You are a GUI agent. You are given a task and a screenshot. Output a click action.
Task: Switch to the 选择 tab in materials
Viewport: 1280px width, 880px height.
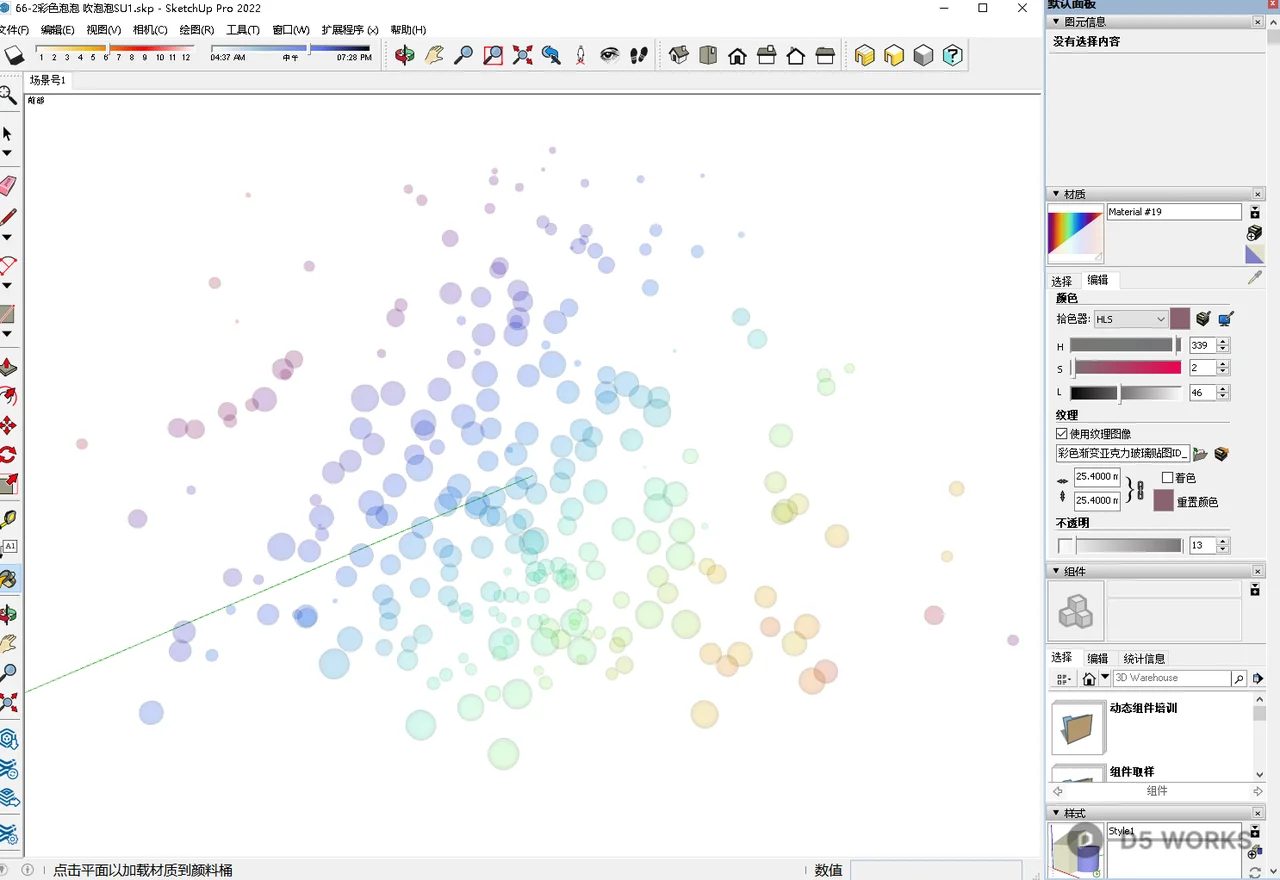[1062, 281]
